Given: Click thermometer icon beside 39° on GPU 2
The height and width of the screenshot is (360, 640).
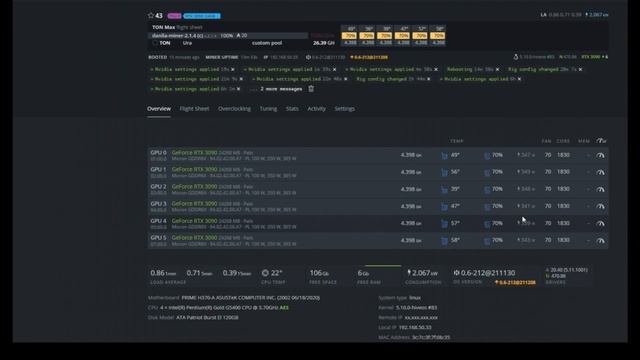Looking at the screenshot, I should tap(444, 190).
